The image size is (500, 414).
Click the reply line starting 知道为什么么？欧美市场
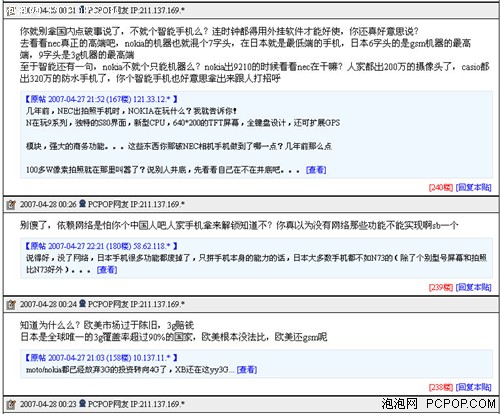tap(107, 325)
